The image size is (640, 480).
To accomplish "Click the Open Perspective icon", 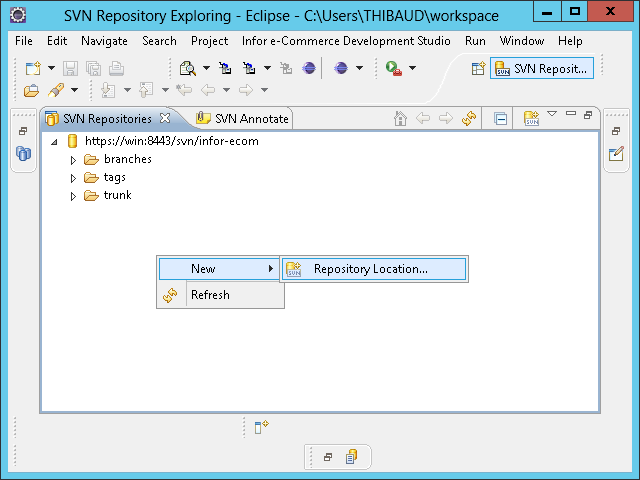I will (x=478, y=69).
